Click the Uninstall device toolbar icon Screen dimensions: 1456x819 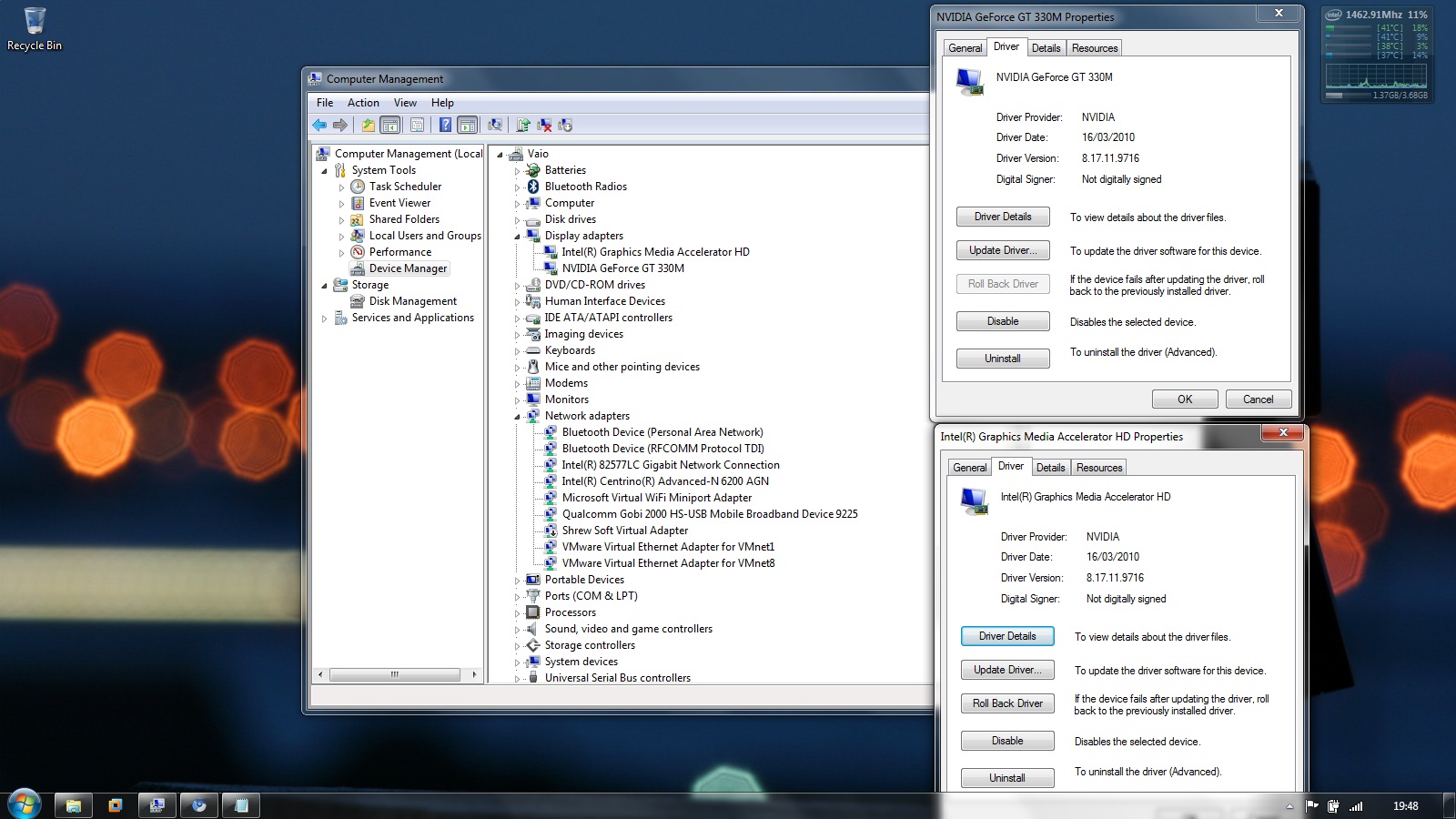pos(544,126)
